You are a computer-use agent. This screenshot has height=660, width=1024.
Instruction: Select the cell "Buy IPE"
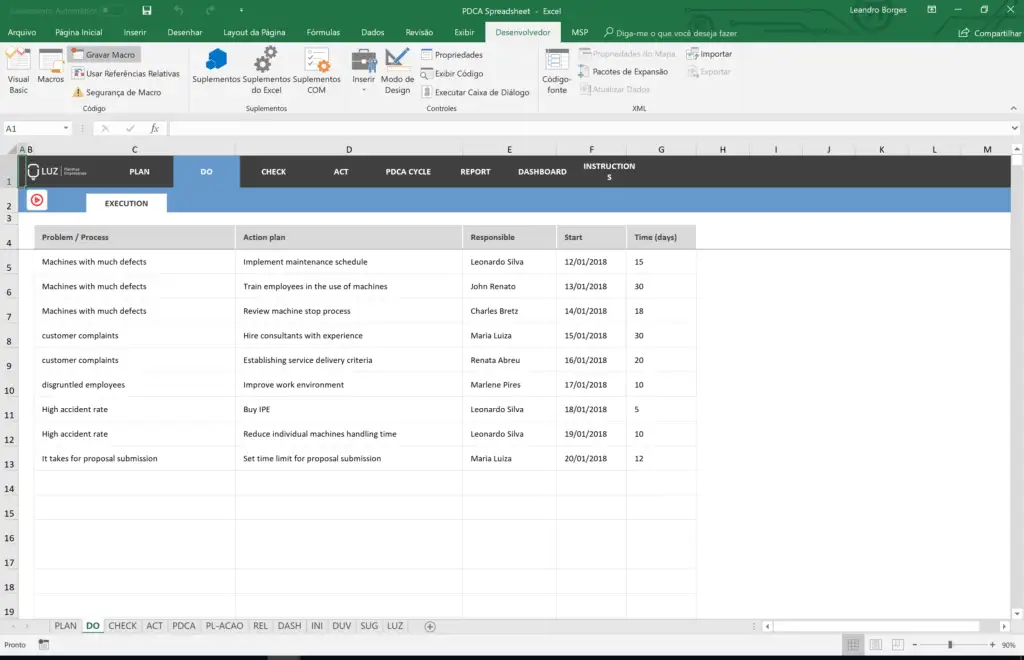(349, 409)
